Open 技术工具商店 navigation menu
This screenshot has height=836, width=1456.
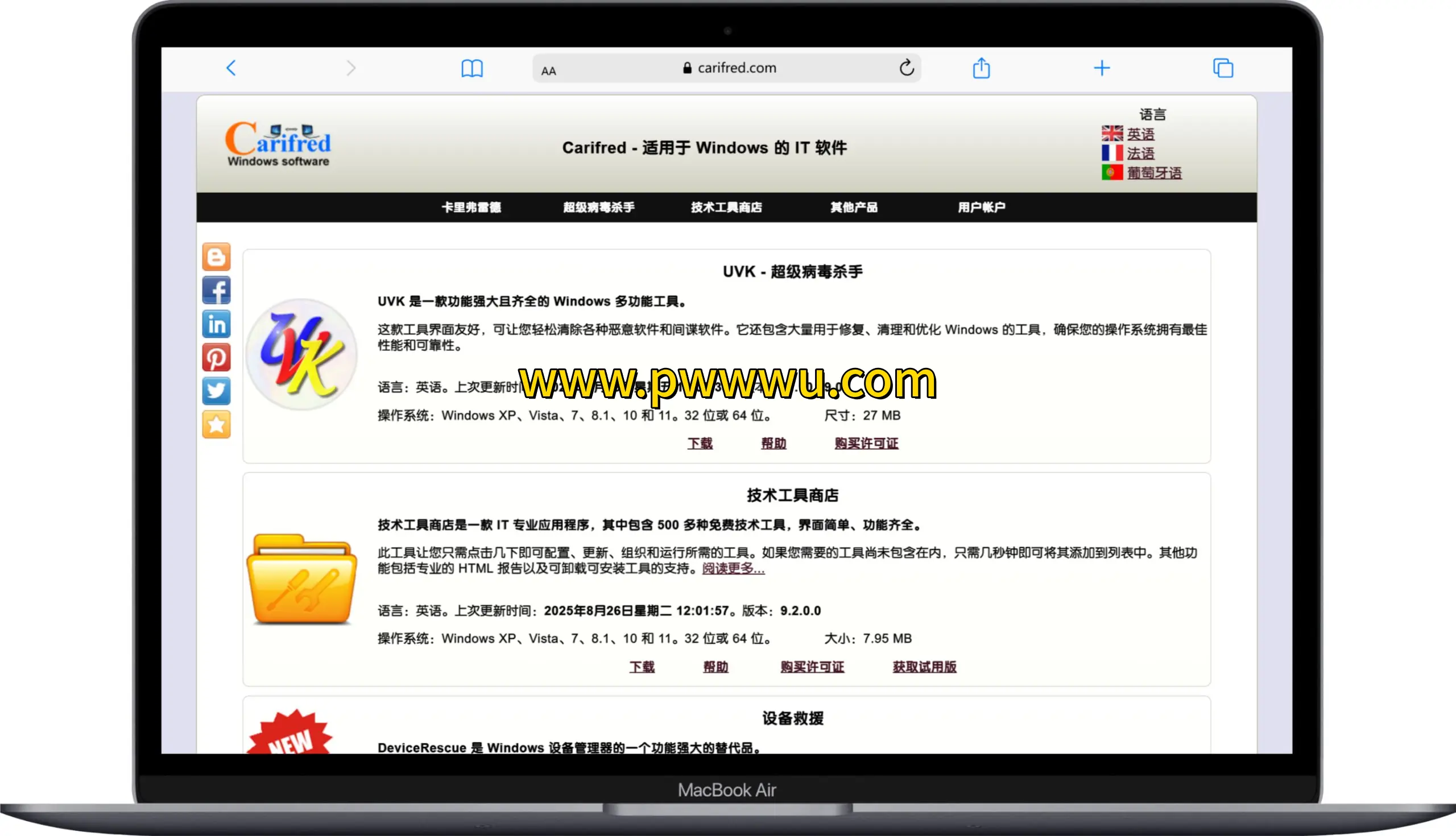(x=726, y=207)
